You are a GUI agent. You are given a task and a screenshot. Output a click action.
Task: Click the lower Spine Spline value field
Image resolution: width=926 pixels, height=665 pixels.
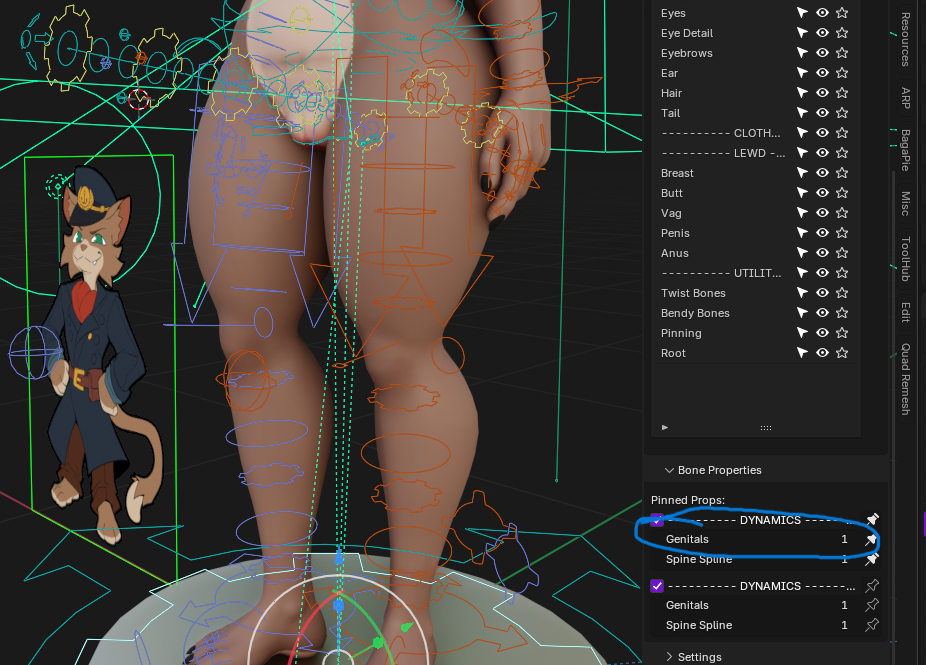click(758, 625)
